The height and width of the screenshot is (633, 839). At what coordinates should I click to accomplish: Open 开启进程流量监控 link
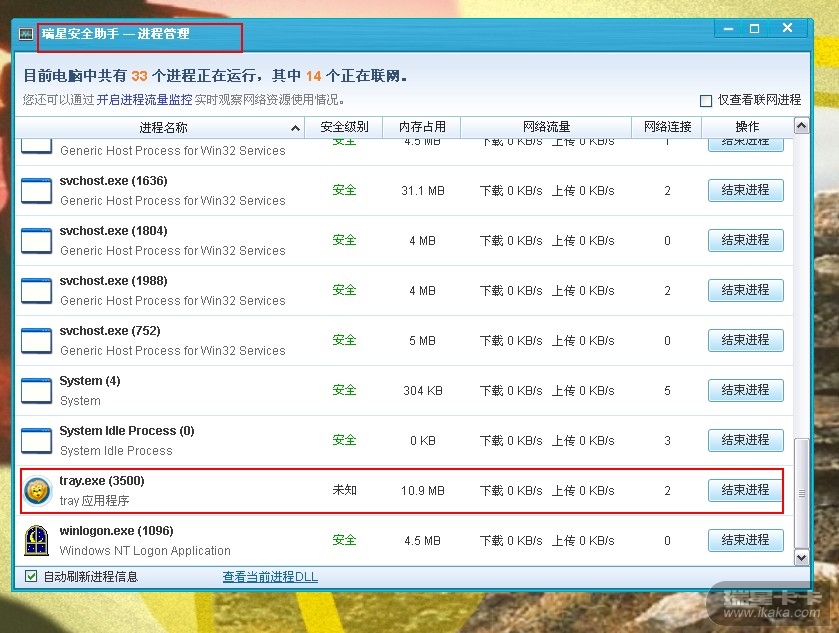click(144, 100)
